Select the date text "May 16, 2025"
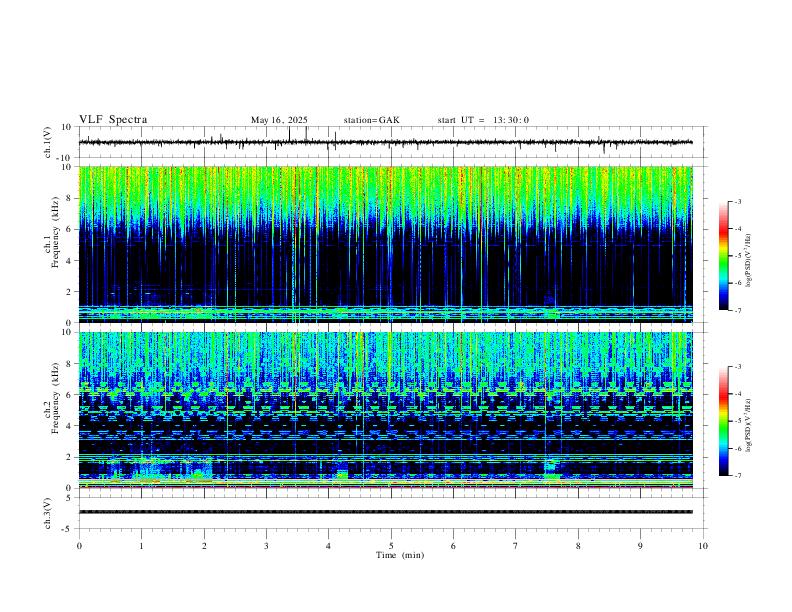The image size is (792, 612). [x=279, y=120]
